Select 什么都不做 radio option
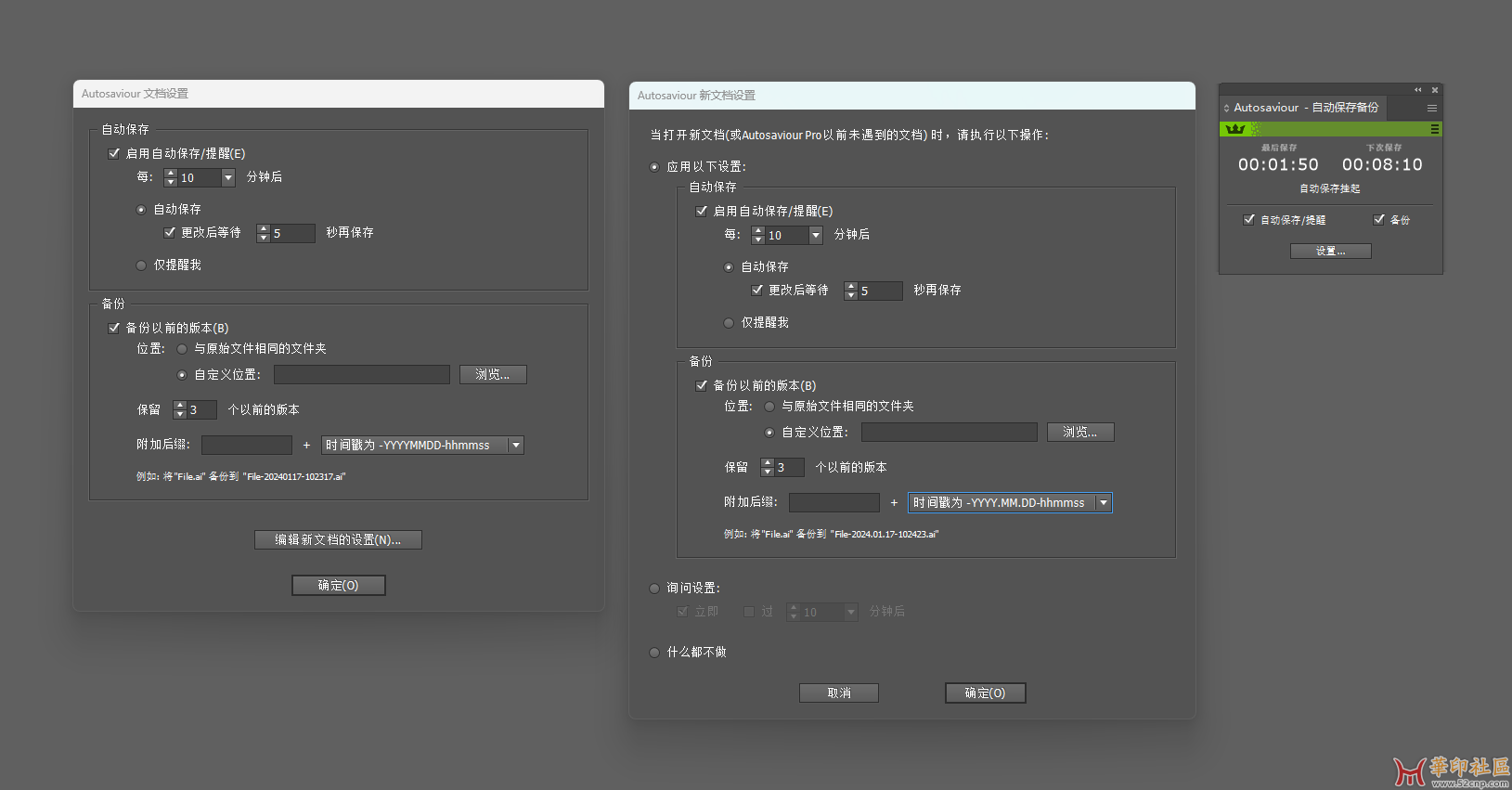 click(654, 653)
